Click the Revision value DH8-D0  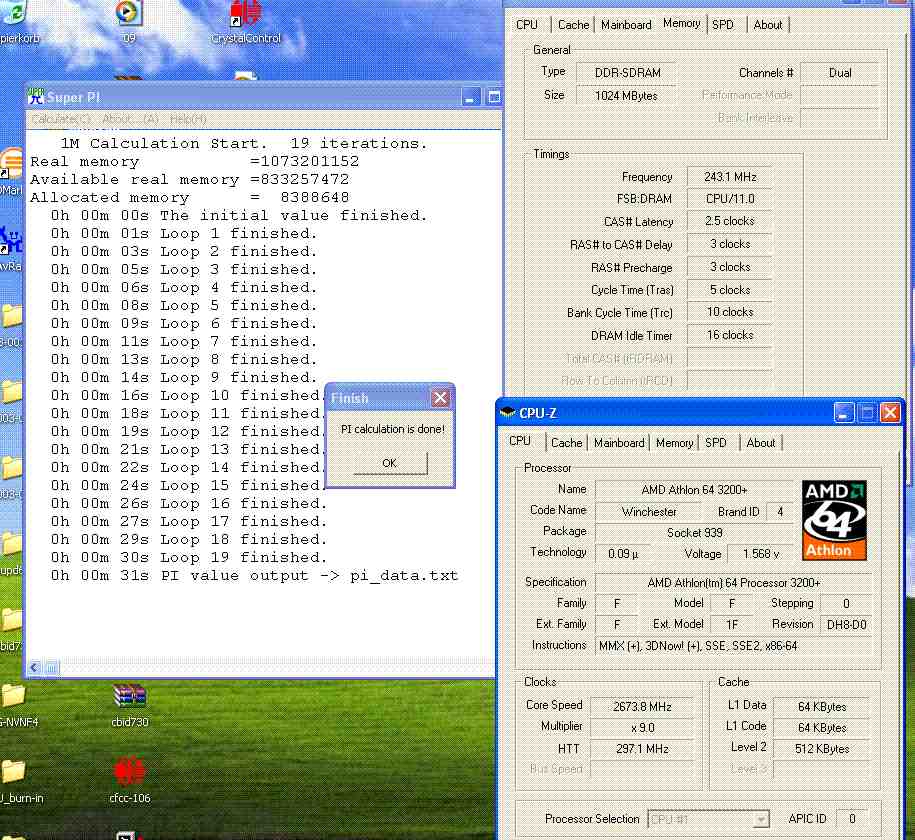846,625
